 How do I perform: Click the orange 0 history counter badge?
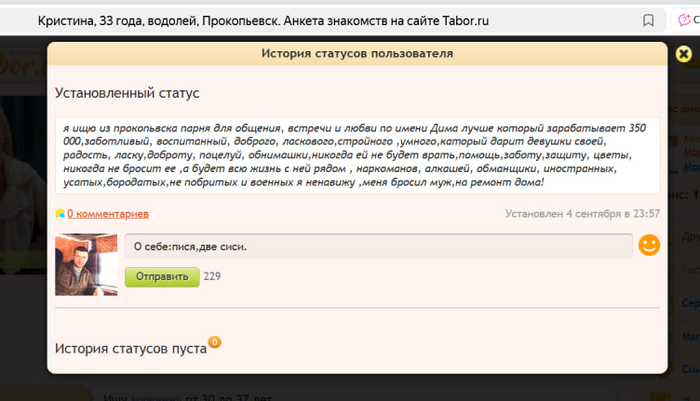(215, 342)
